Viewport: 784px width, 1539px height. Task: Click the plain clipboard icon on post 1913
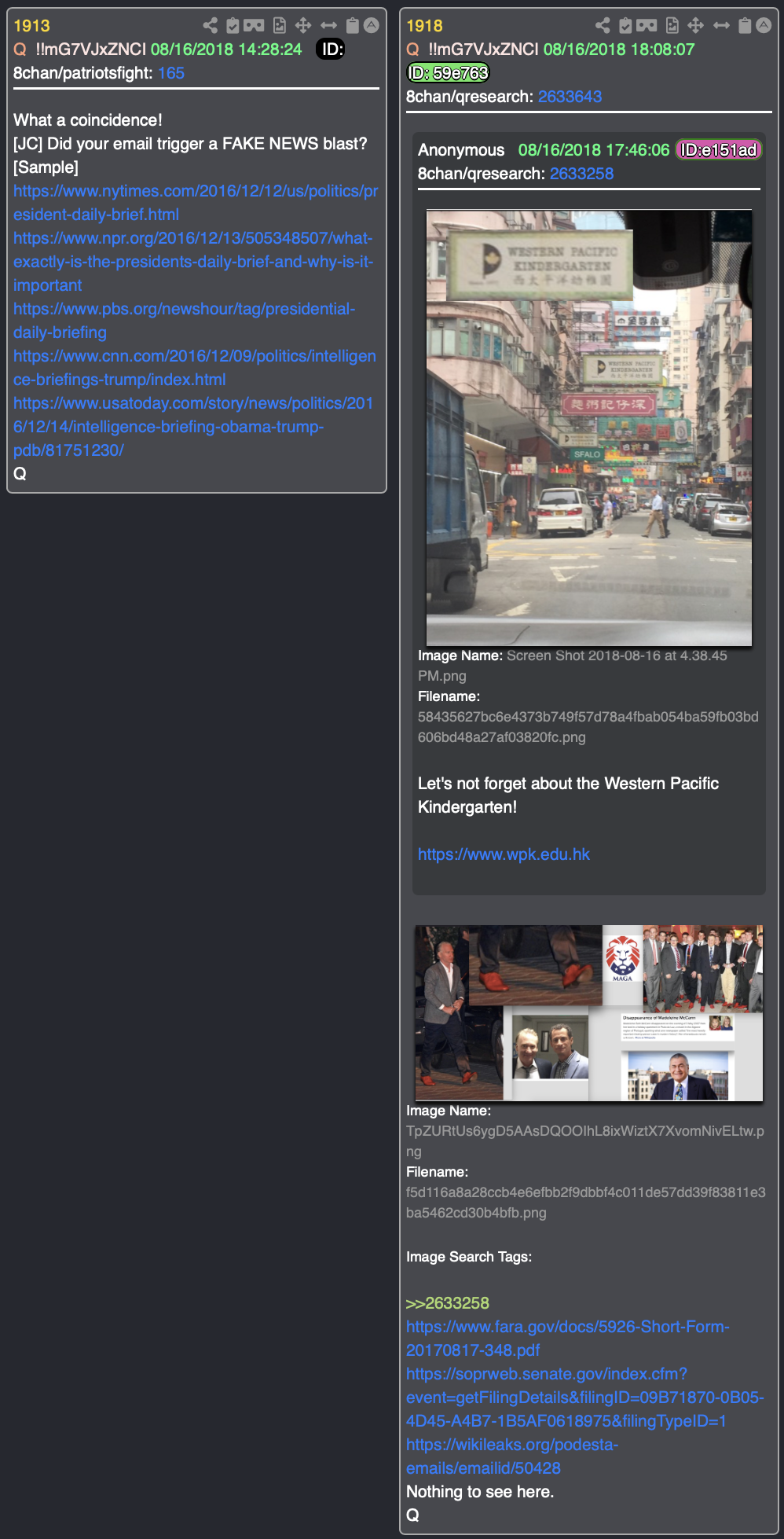353,25
